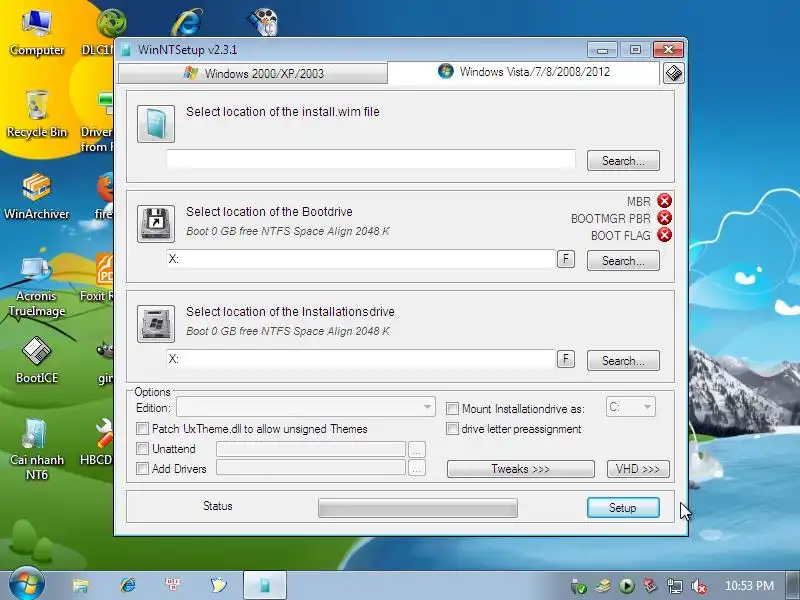Open the Computer desktop icon
The width and height of the screenshot is (800, 600).
[37, 32]
